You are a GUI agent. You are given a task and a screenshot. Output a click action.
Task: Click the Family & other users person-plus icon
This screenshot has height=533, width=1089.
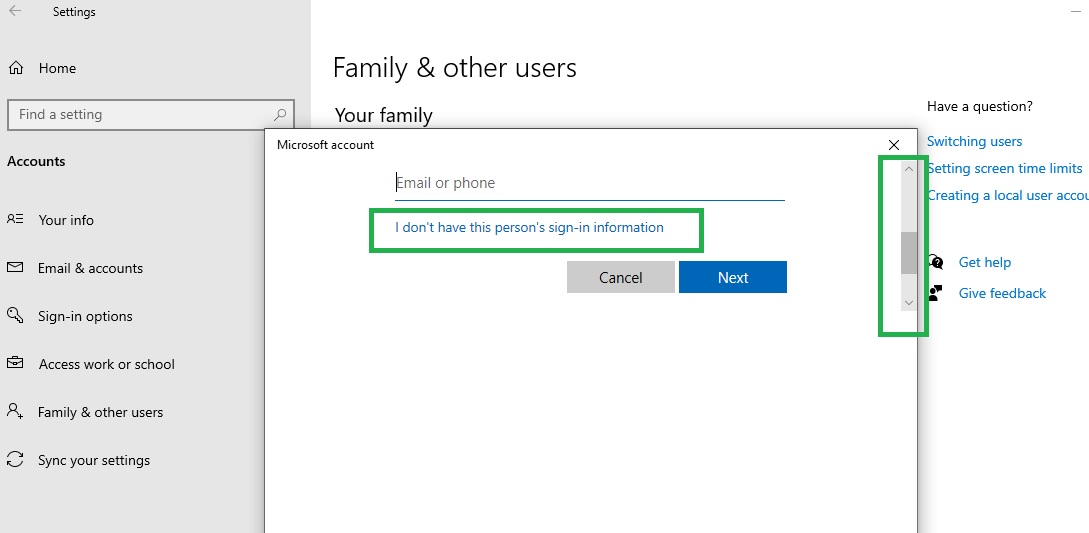click(x=15, y=411)
